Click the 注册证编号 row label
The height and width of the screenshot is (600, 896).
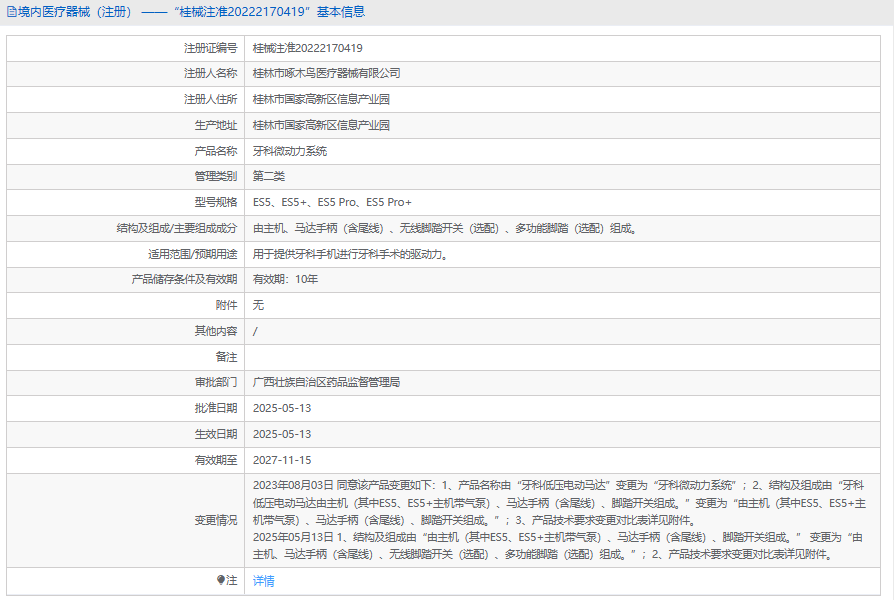(x=210, y=48)
